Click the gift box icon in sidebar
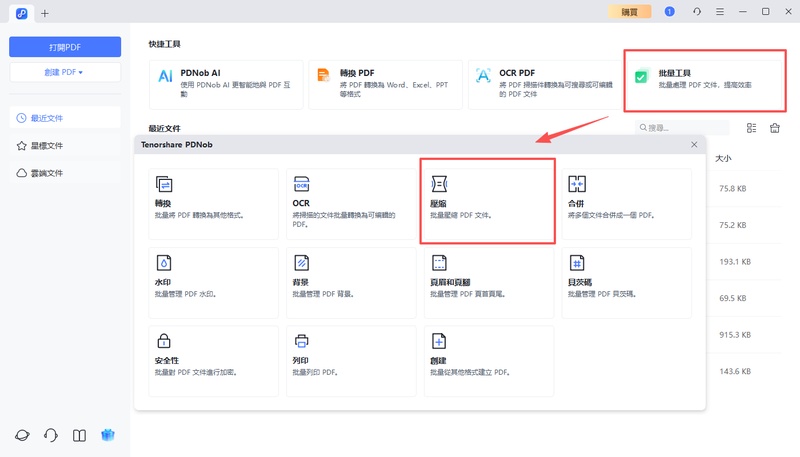 coord(107,435)
